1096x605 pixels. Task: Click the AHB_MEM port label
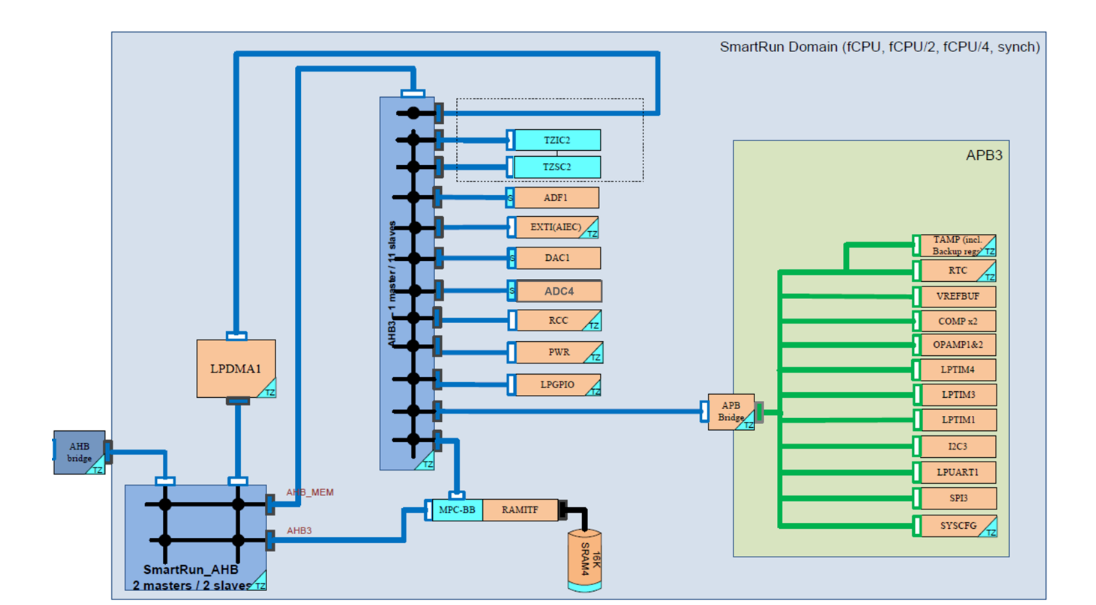[308, 492]
